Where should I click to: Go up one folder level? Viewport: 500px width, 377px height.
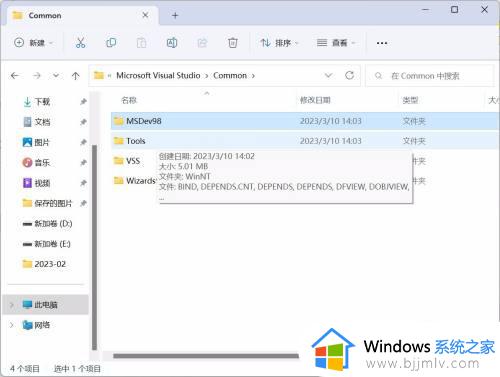pos(76,76)
